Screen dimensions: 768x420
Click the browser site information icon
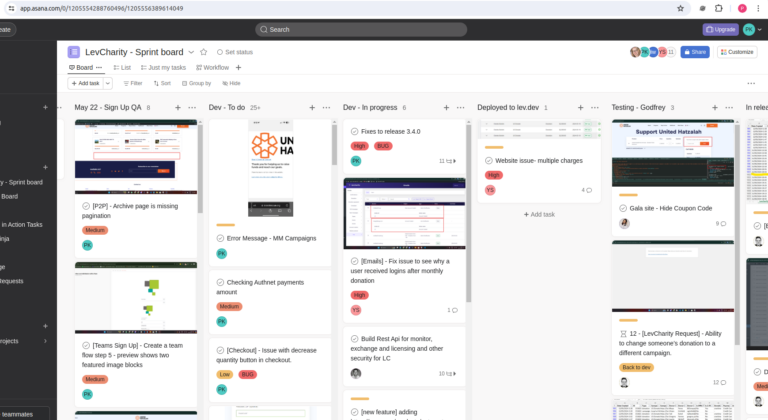tap(11, 8)
